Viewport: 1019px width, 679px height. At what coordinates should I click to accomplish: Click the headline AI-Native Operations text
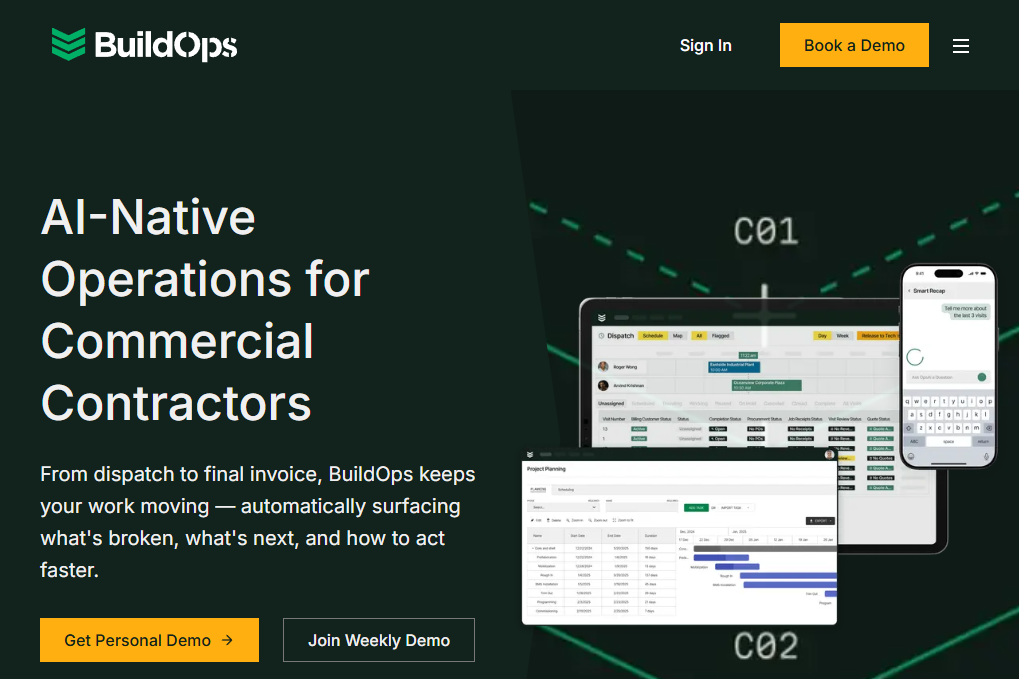tap(205, 310)
